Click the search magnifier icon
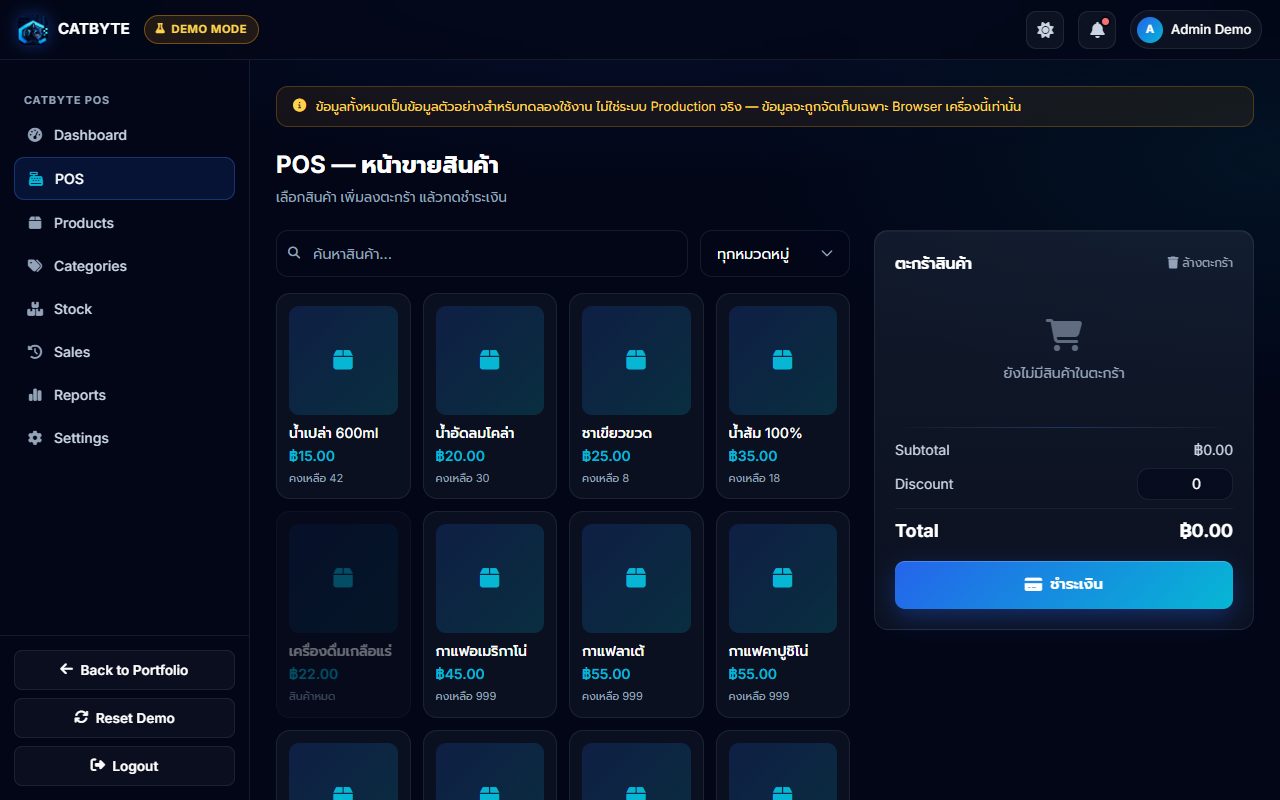 click(x=294, y=253)
